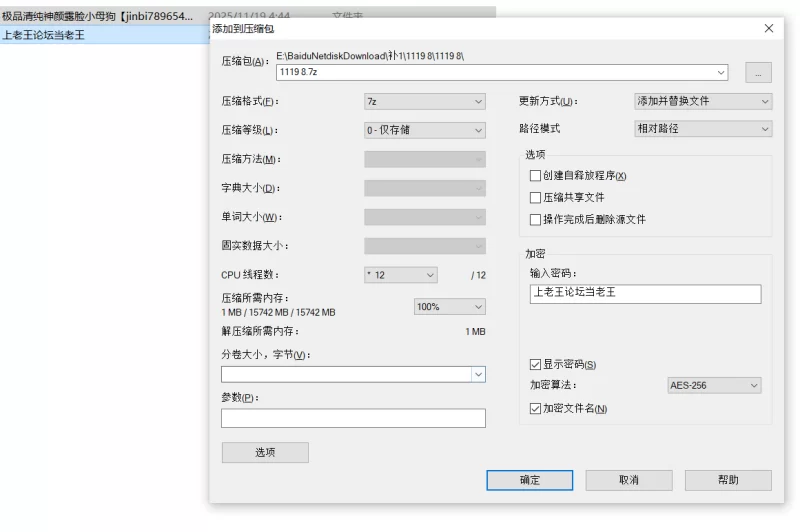Click the 取消 button
The image size is (800, 532).
629,480
